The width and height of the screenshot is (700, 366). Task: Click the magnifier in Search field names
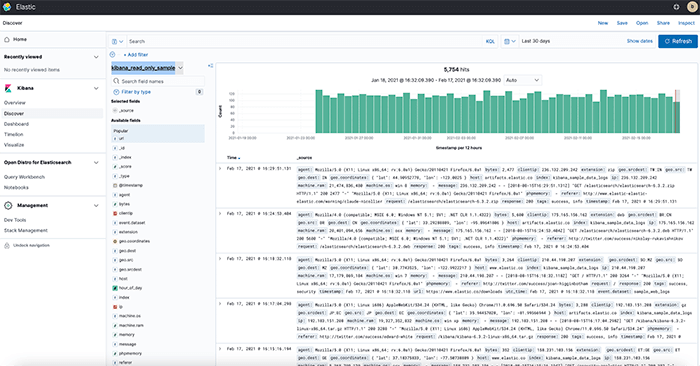click(117, 81)
